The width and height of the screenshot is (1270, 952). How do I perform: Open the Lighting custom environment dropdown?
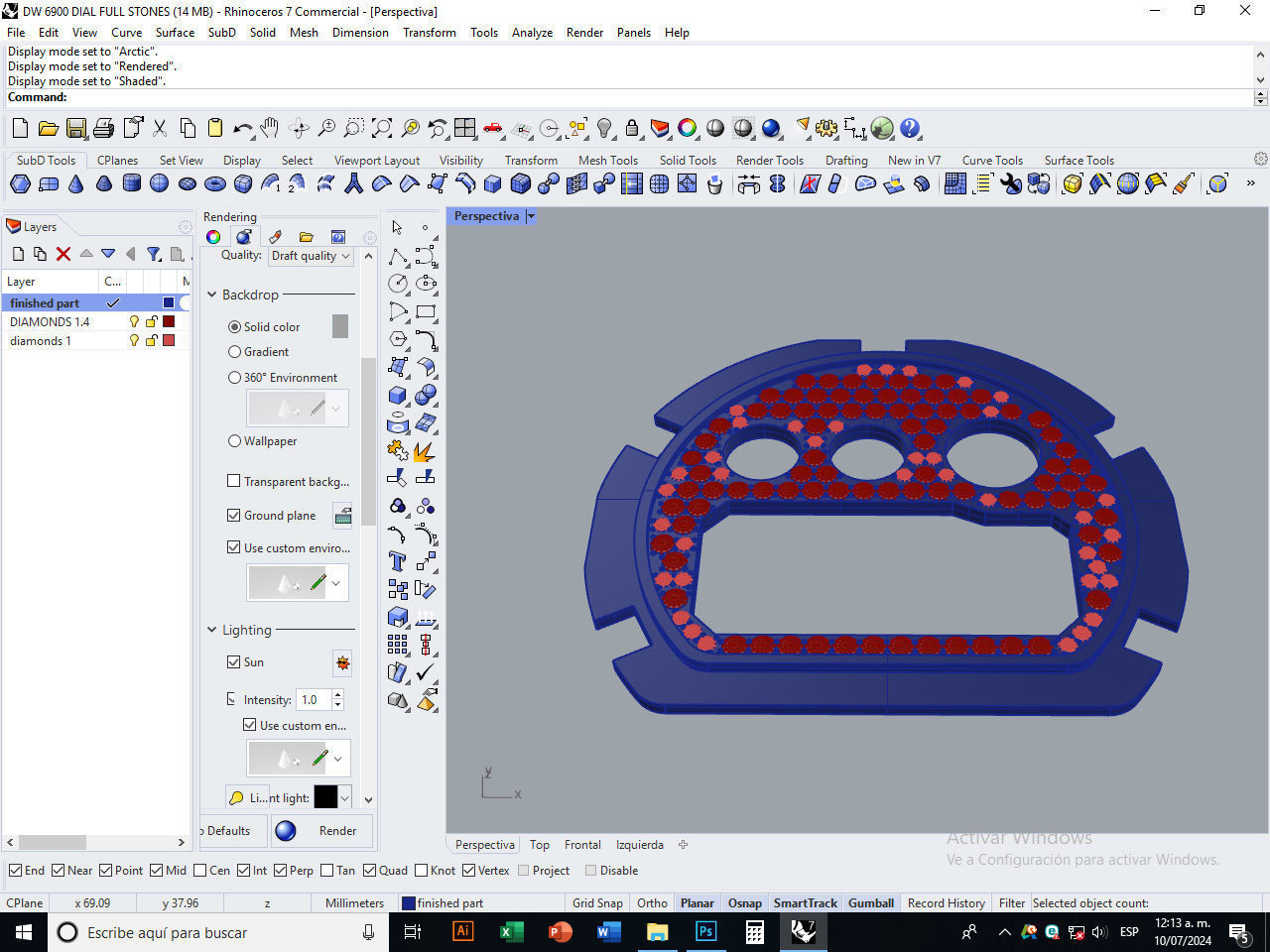pyautogui.click(x=337, y=759)
